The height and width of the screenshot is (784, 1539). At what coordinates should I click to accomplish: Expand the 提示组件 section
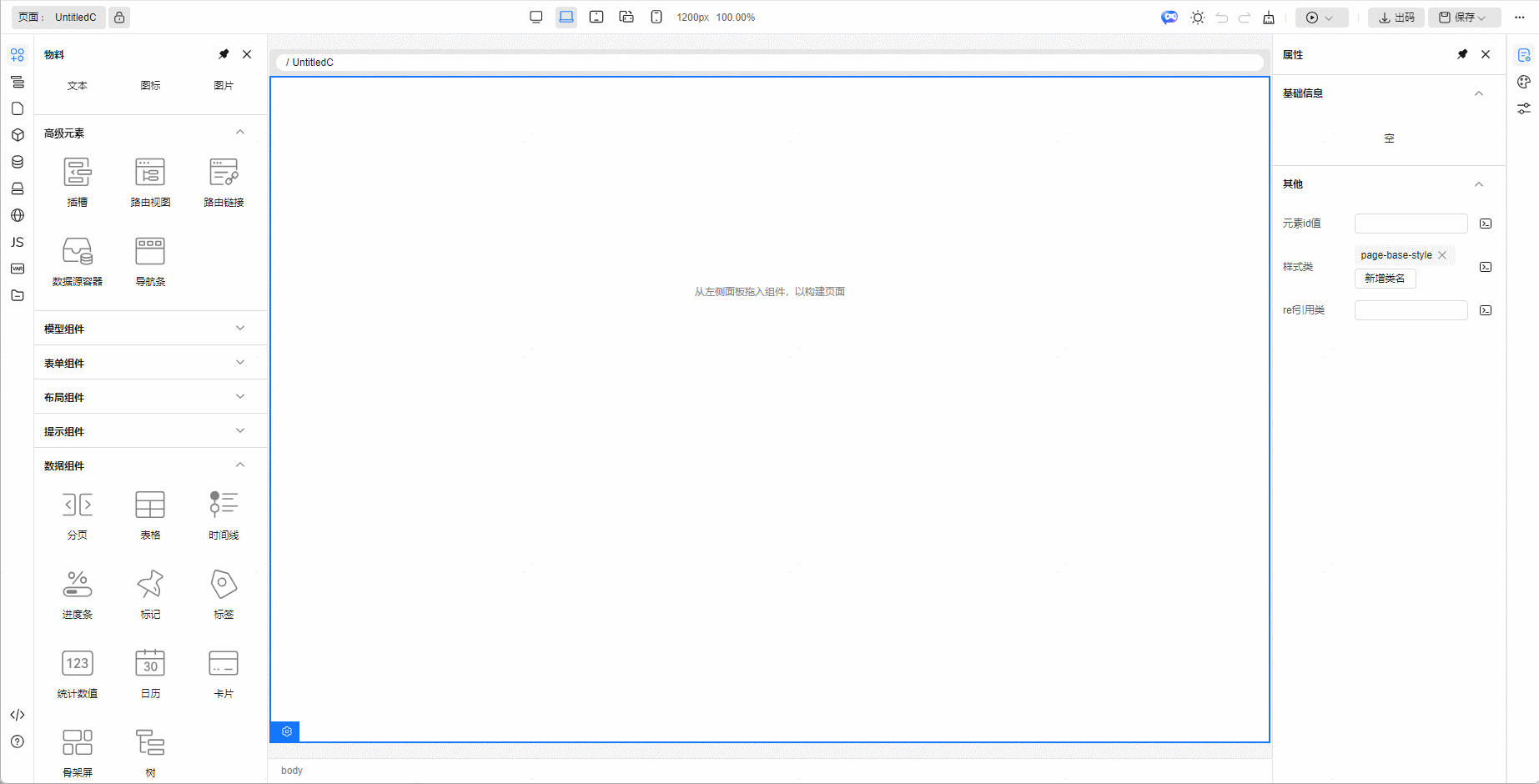pos(240,431)
